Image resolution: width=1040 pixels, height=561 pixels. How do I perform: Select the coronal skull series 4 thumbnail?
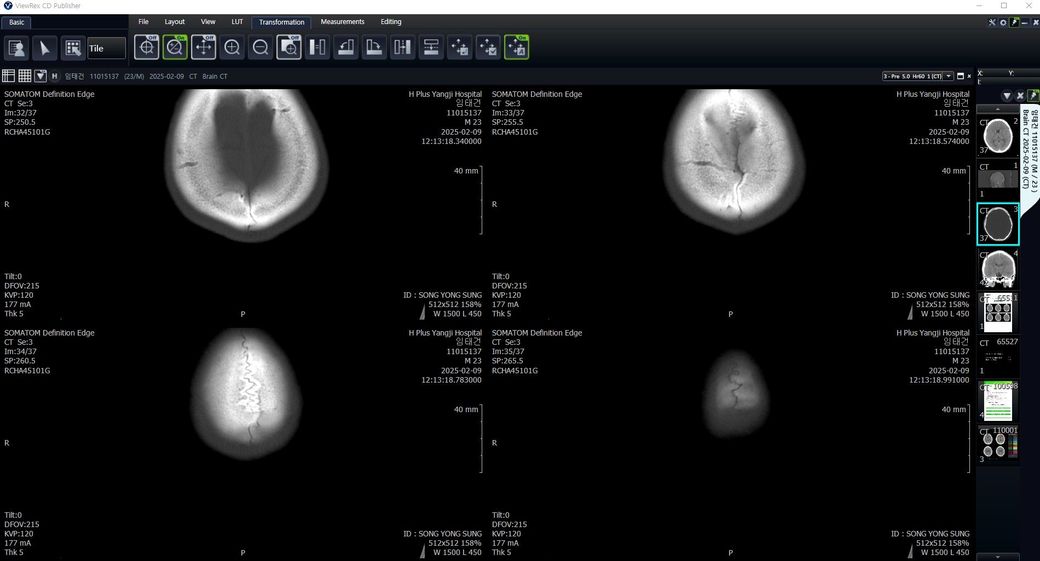(x=997, y=269)
